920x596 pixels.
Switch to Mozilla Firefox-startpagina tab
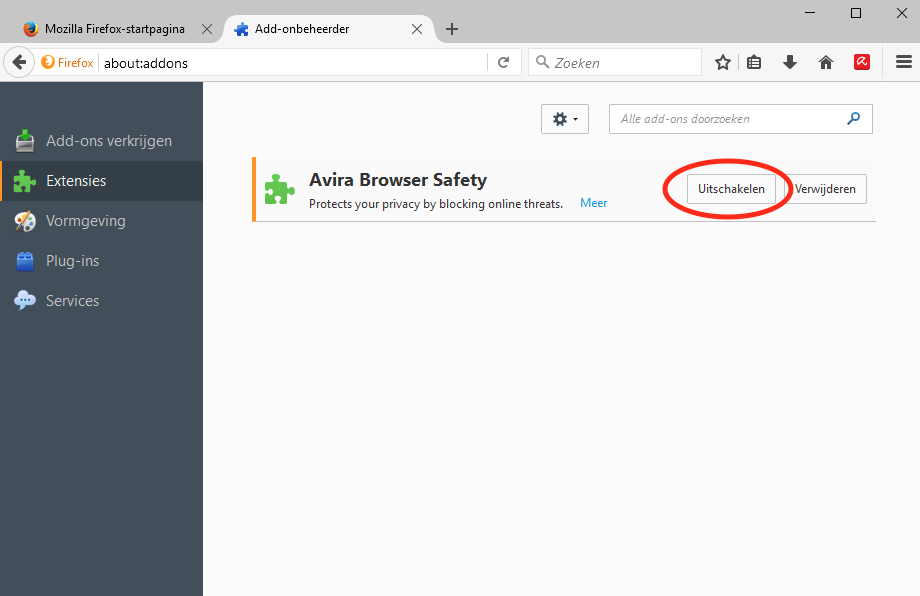[x=114, y=29]
